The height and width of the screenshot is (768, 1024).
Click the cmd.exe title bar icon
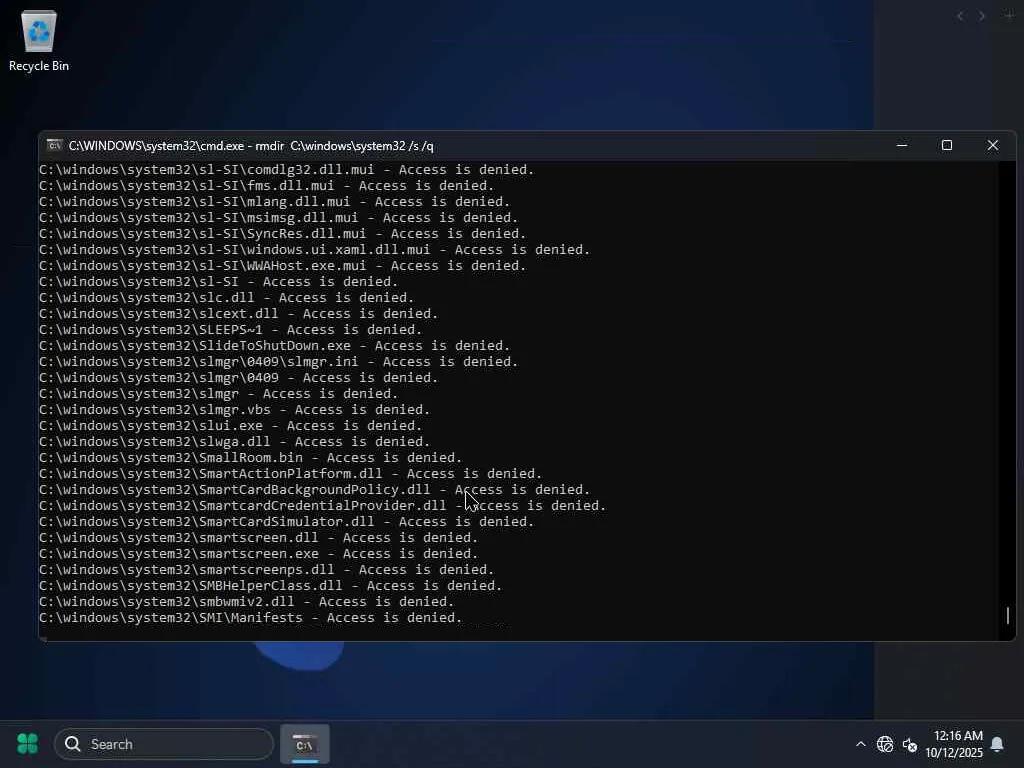[x=55, y=145]
